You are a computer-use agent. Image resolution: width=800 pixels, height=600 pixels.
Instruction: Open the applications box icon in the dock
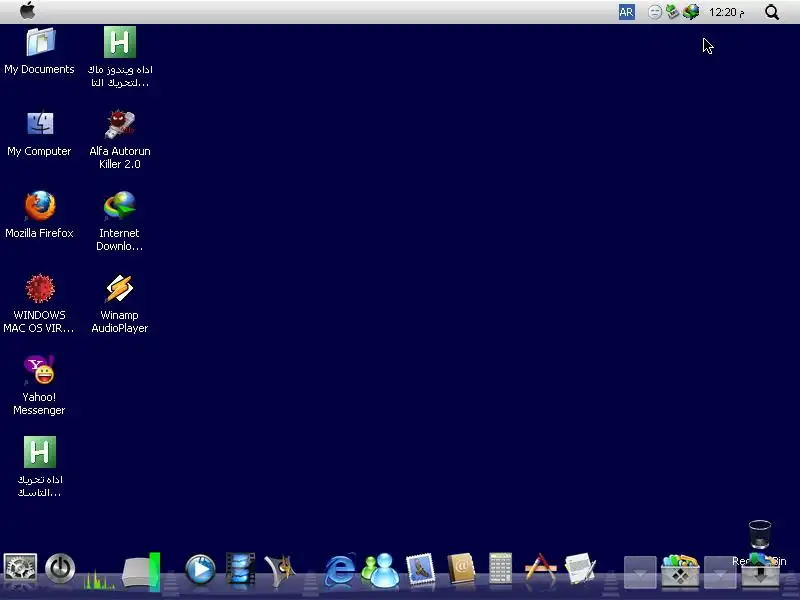(680, 570)
